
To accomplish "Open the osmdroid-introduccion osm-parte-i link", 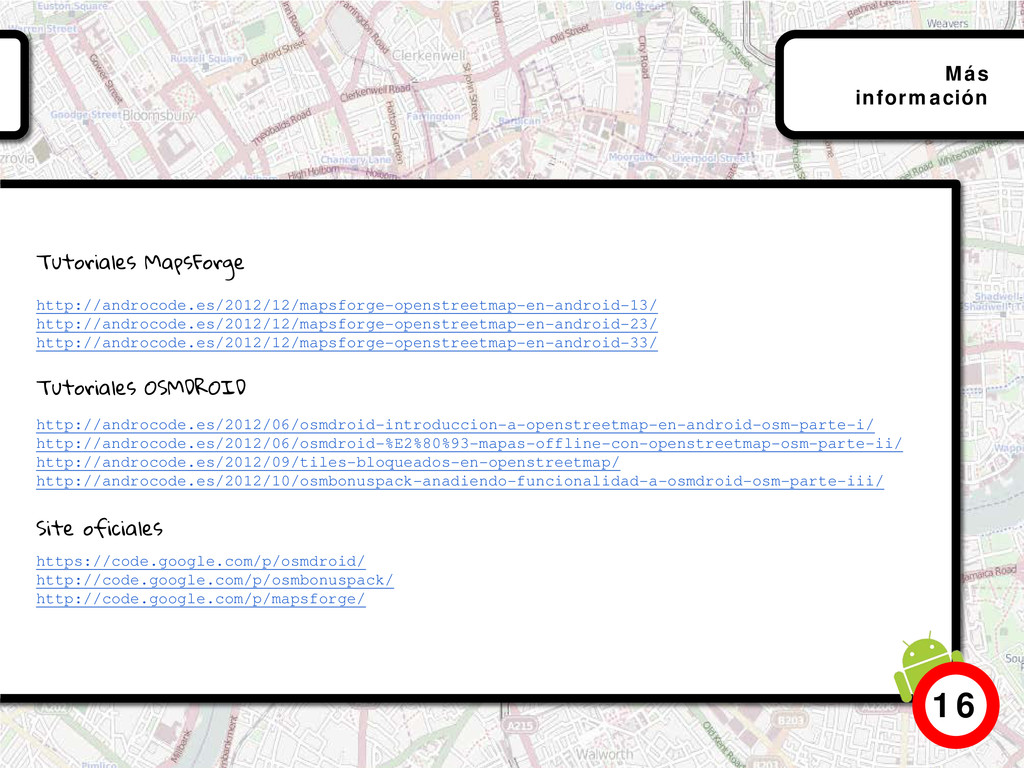I will [455, 425].
